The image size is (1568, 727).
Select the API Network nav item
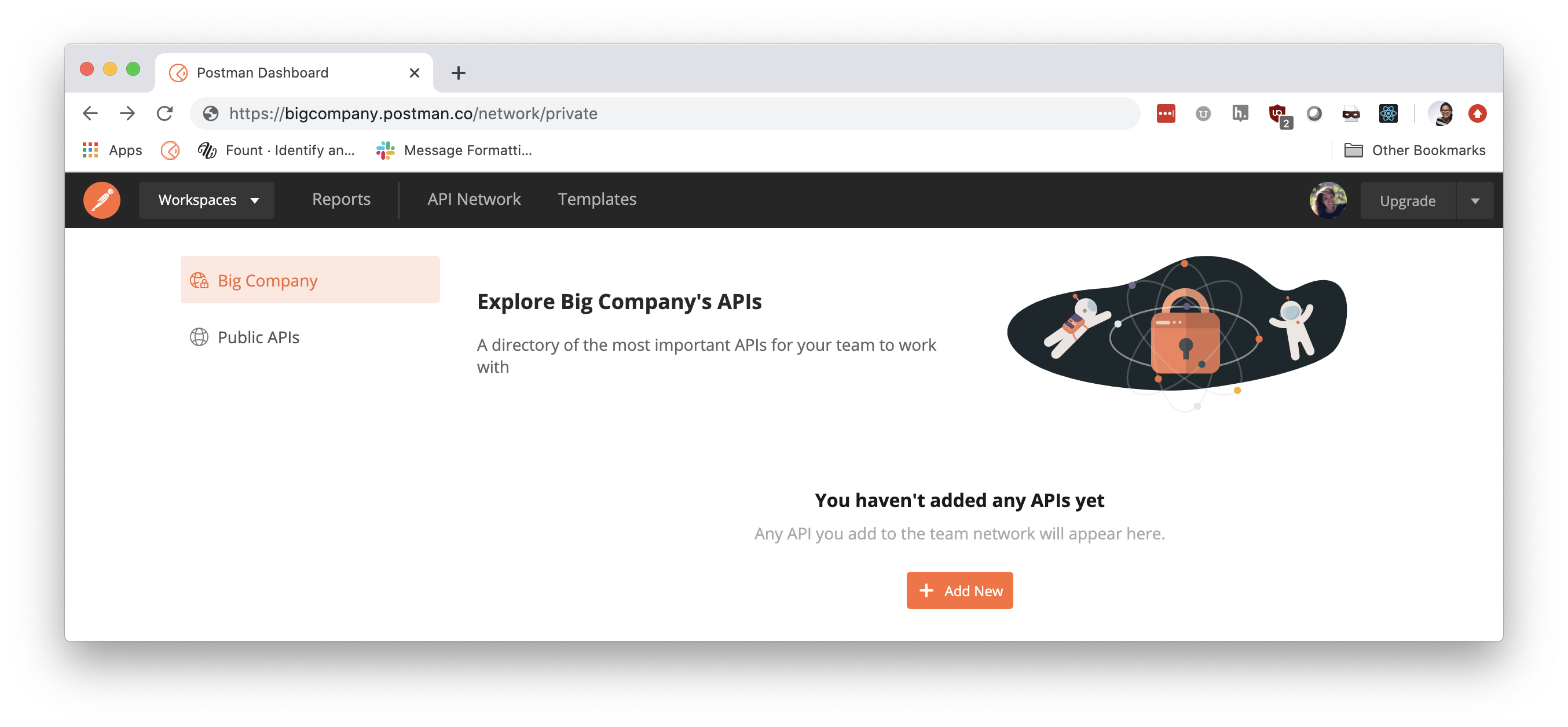pyautogui.click(x=474, y=200)
